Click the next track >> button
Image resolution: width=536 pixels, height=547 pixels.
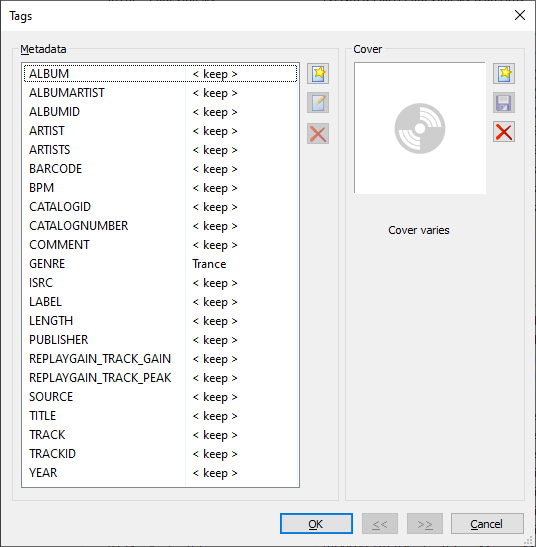coord(425,524)
